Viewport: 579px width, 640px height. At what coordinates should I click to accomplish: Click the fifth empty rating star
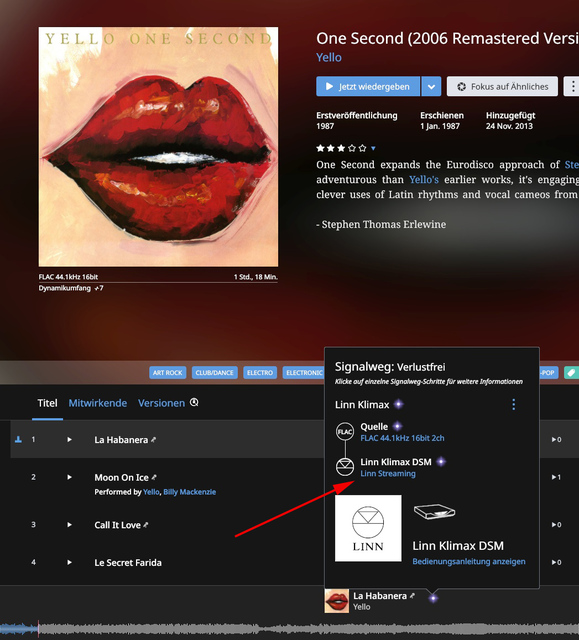coord(362,148)
